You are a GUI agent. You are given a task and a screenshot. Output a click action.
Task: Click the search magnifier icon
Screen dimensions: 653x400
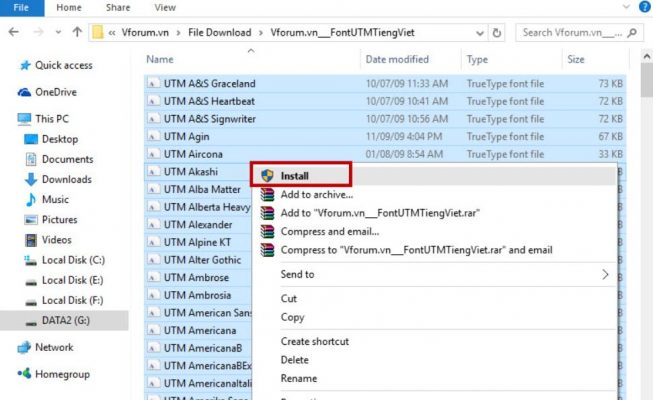pos(632,32)
